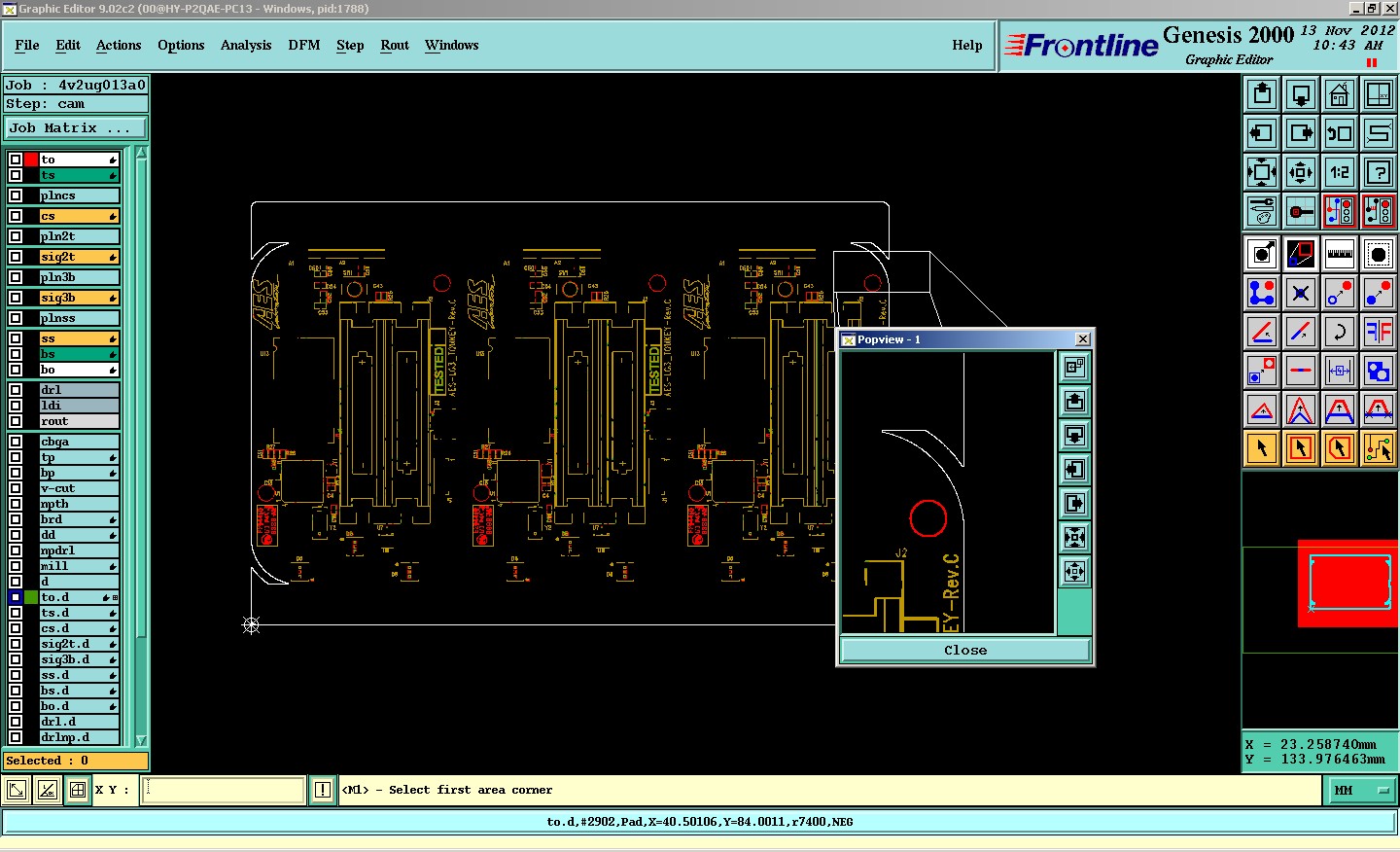Viewport: 1400px width, 852px height.
Task: Select the 'cs' layer name
Action: pyautogui.click(x=79, y=216)
